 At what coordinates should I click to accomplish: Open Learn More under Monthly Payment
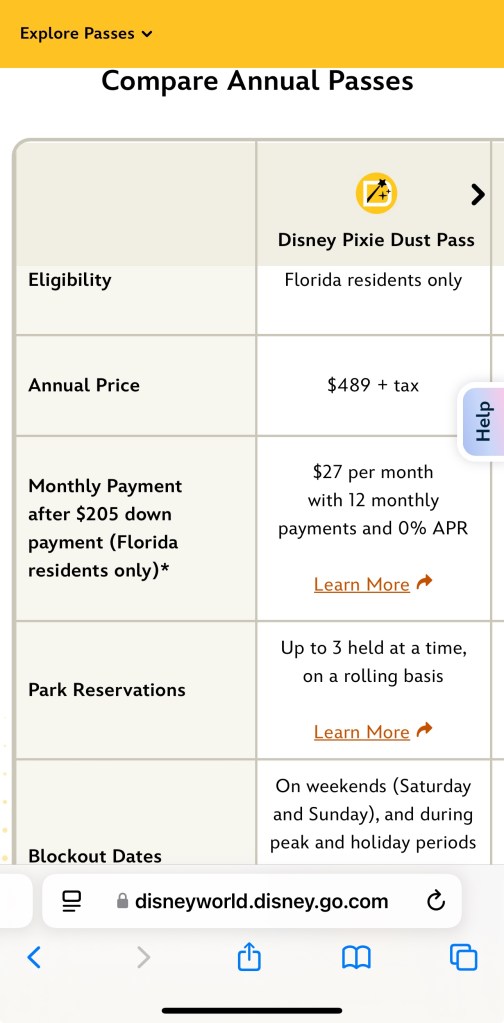[362, 584]
